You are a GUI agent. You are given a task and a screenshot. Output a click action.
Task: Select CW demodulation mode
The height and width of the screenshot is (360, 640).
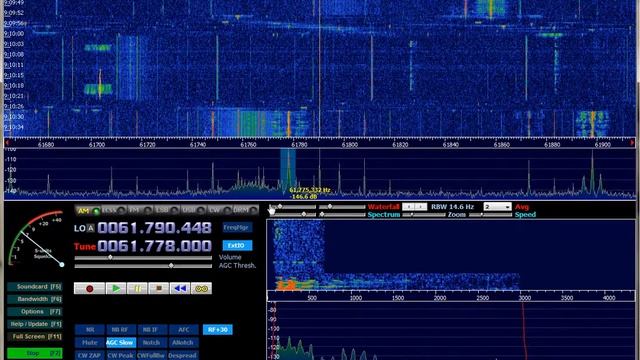pyautogui.click(x=220, y=211)
